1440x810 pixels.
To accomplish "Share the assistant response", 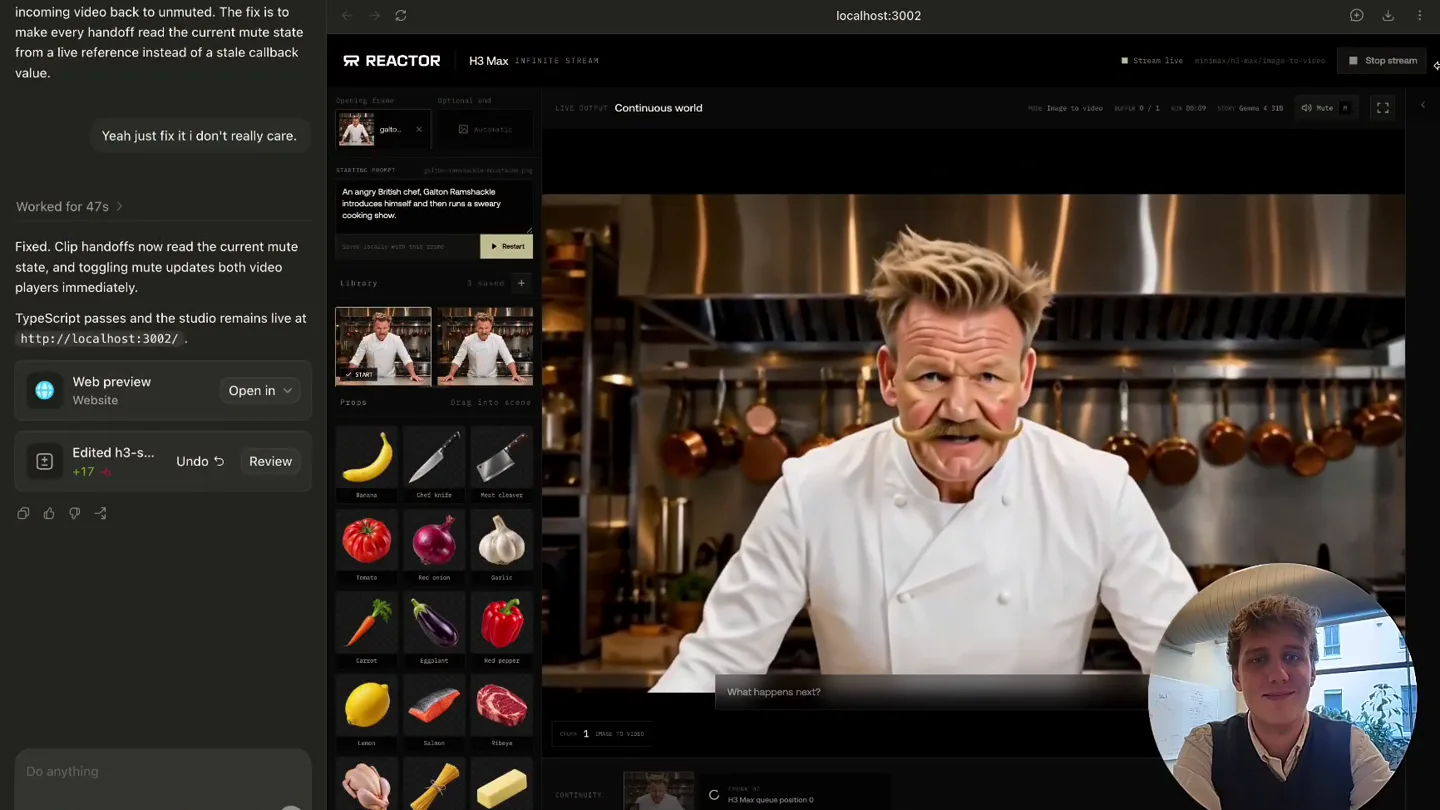I will tap(101, 513).
